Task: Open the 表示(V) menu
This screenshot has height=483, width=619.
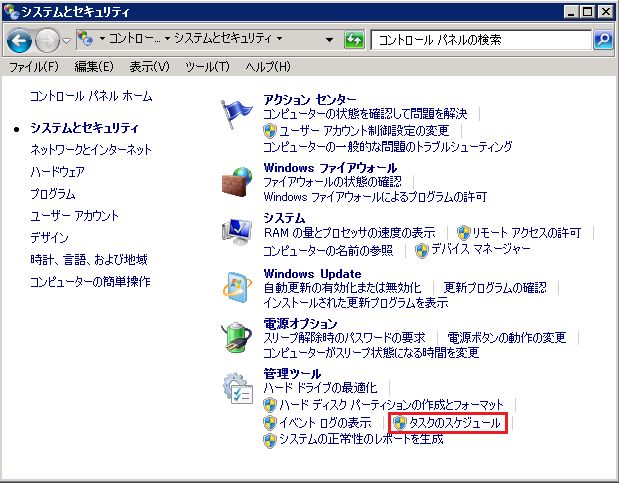Action: 150,66
